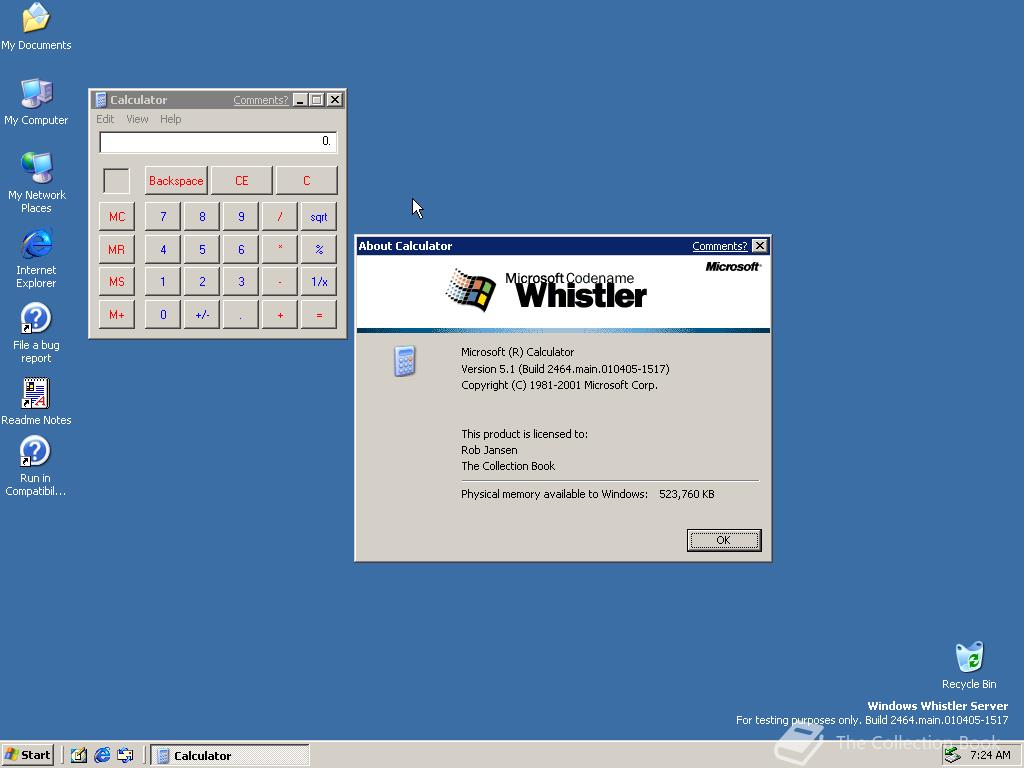Launch Internet Explorer from desktop
Screen dimensions: 1024x768
coord(36,258)
